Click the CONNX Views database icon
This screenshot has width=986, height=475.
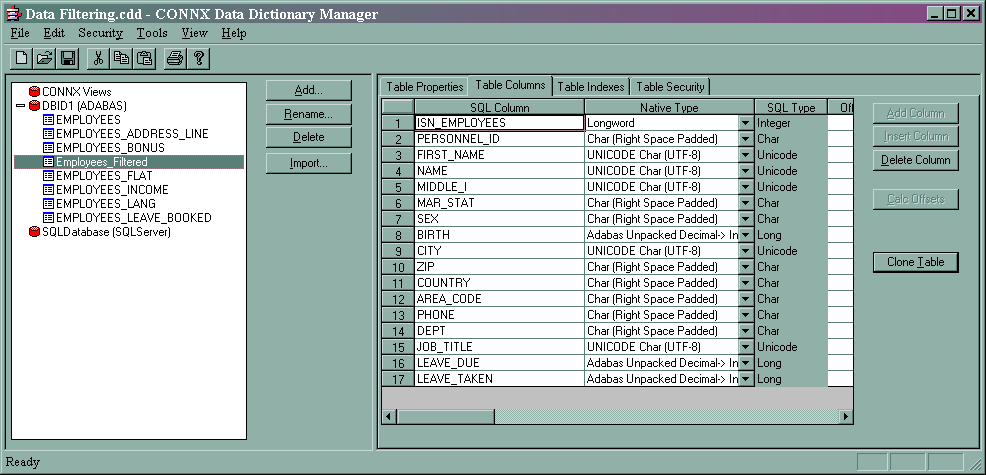point(35,92)
